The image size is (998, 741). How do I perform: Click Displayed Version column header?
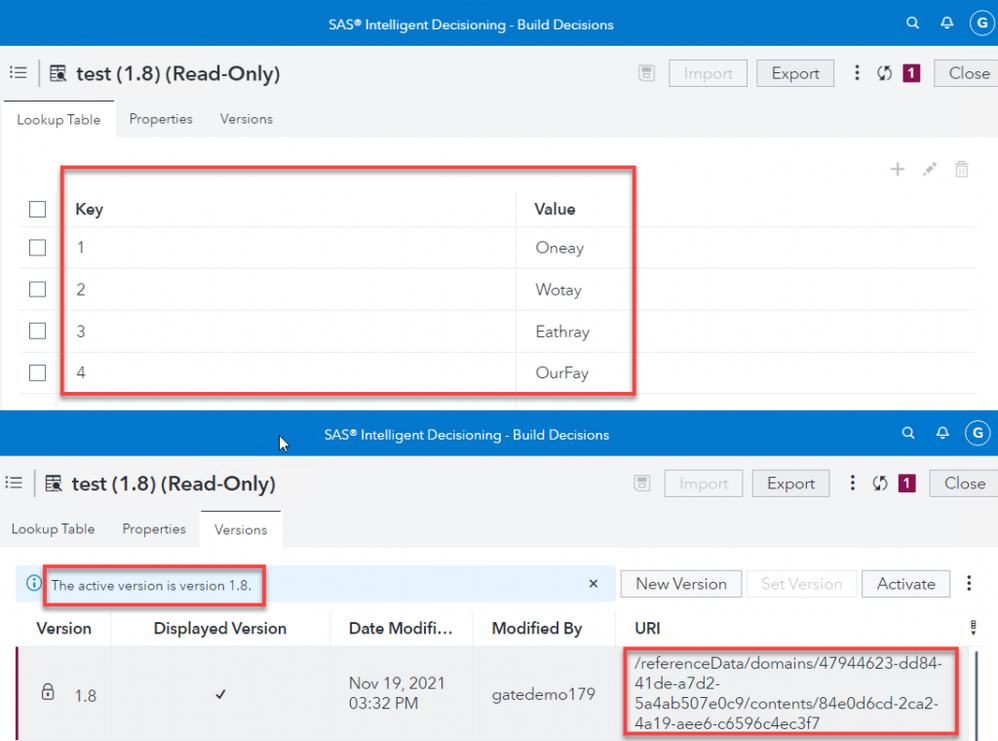coord(220,628)
